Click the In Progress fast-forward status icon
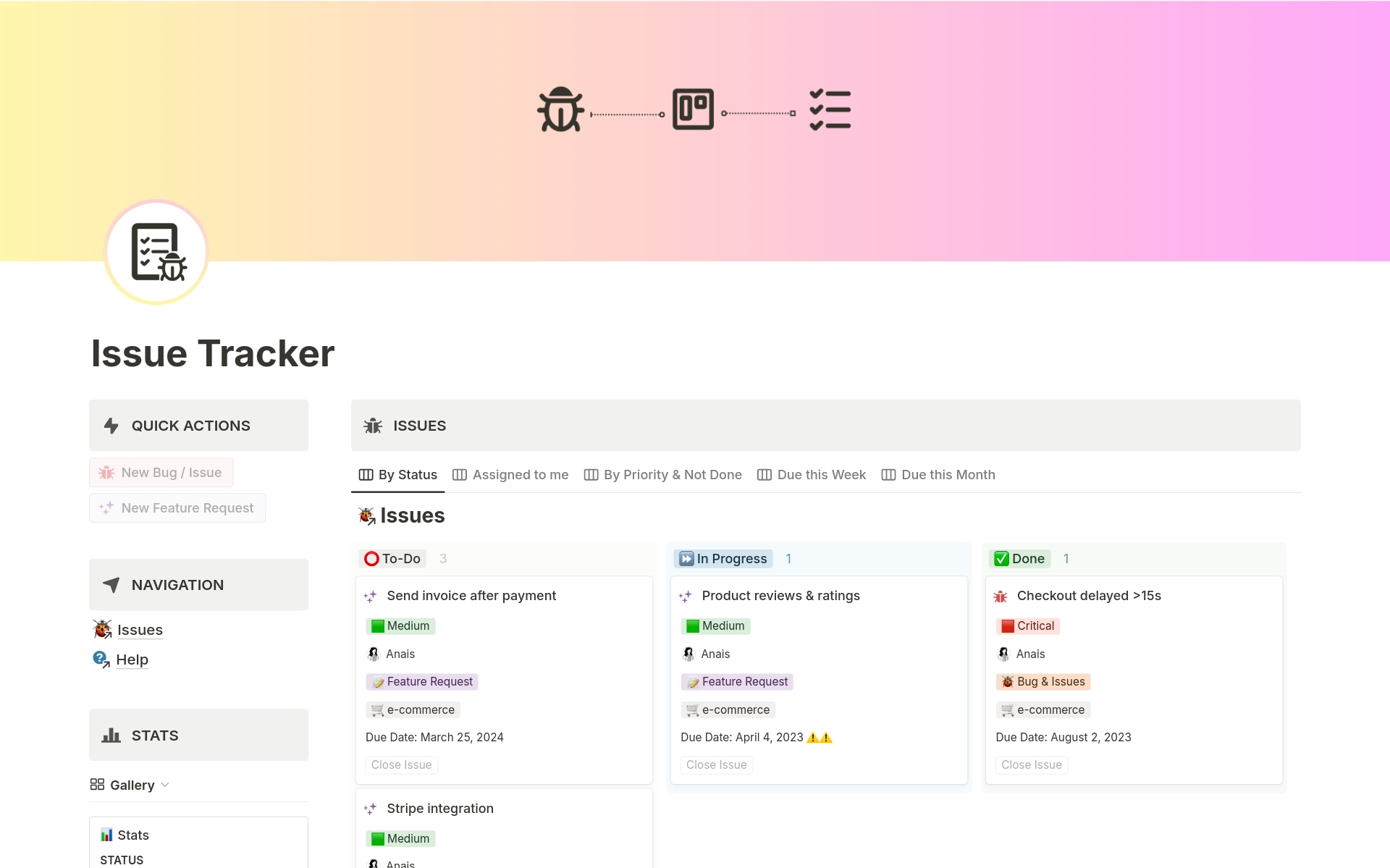The height and width of the screenshot is (868, 1390). pos(686,558)
